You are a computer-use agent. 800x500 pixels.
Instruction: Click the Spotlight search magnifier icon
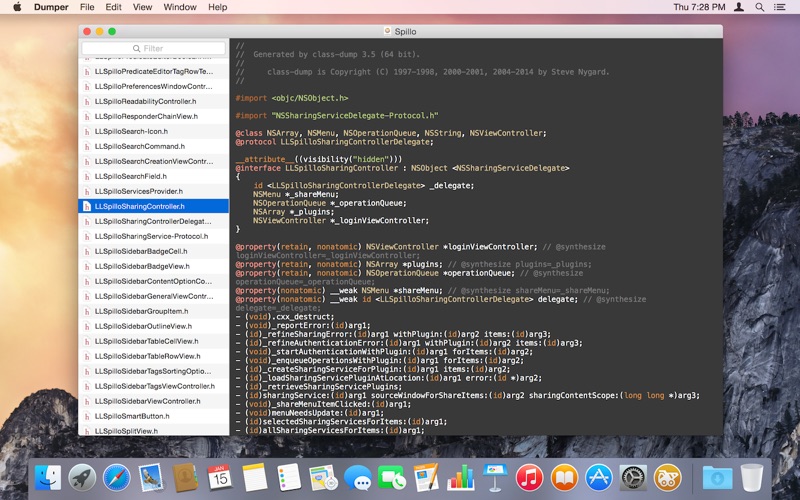761,7
